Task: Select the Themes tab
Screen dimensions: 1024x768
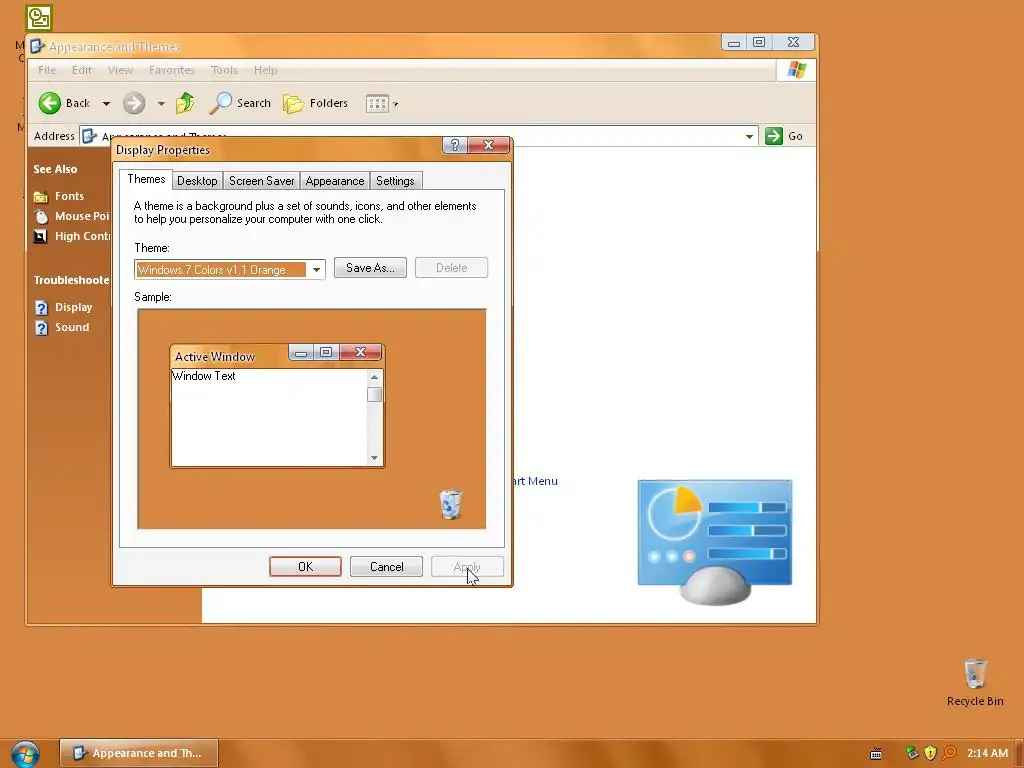Action: pos(146,180)
